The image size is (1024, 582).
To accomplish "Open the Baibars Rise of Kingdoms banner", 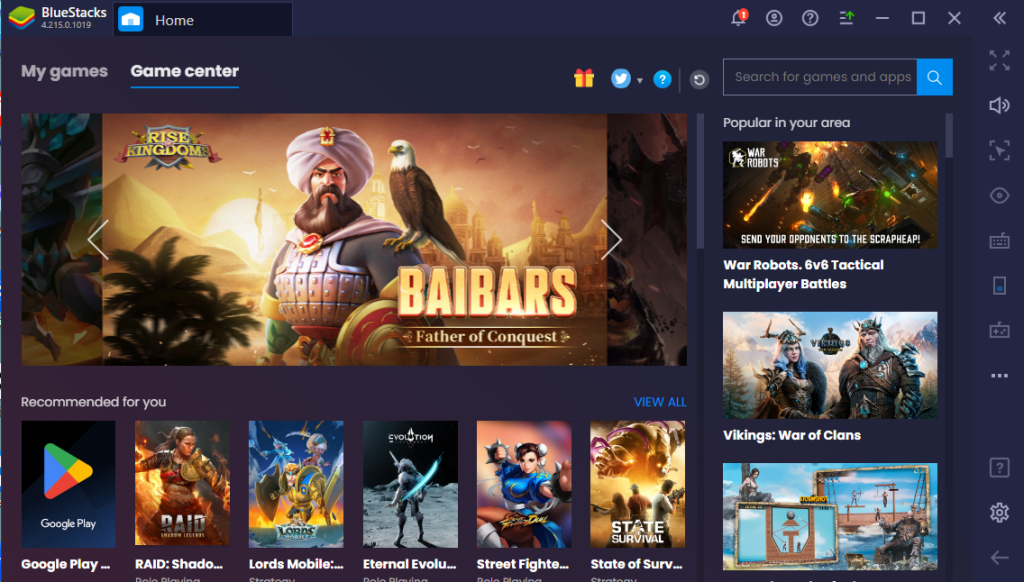I will (355, 240).
